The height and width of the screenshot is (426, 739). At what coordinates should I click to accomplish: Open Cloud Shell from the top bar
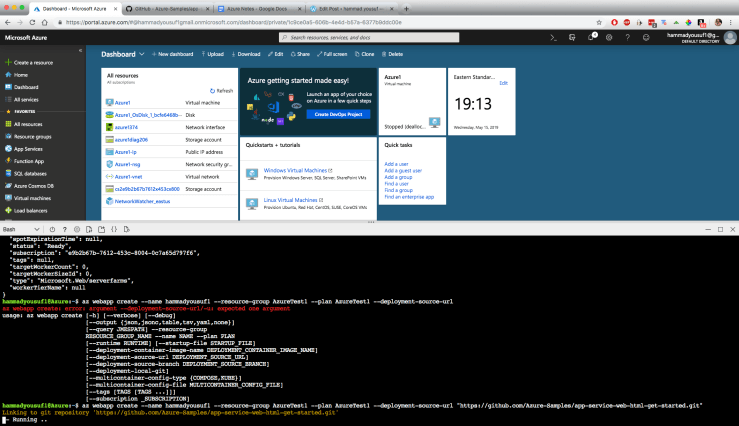click(553, 37)
